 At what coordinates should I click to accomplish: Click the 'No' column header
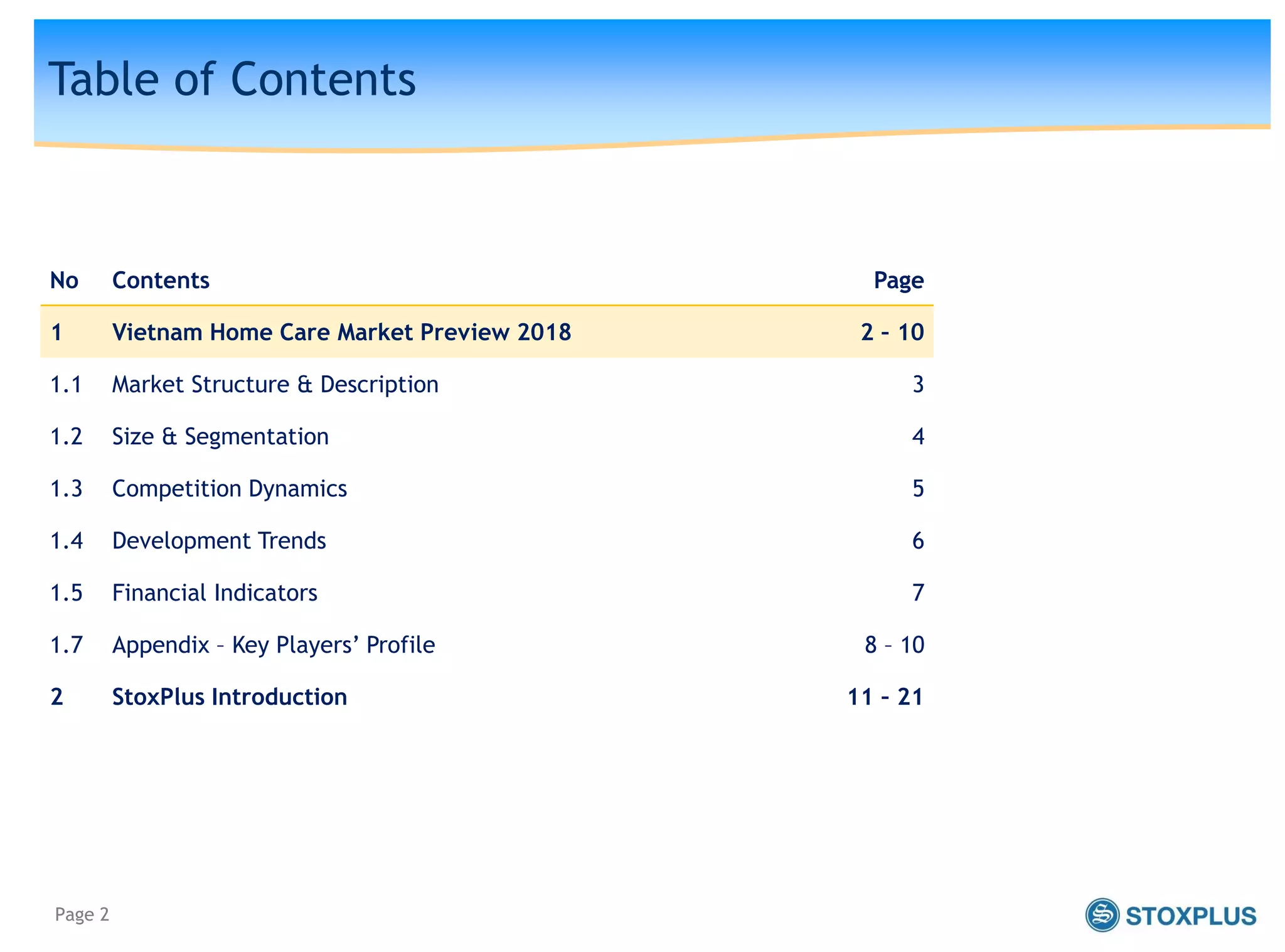64,280
